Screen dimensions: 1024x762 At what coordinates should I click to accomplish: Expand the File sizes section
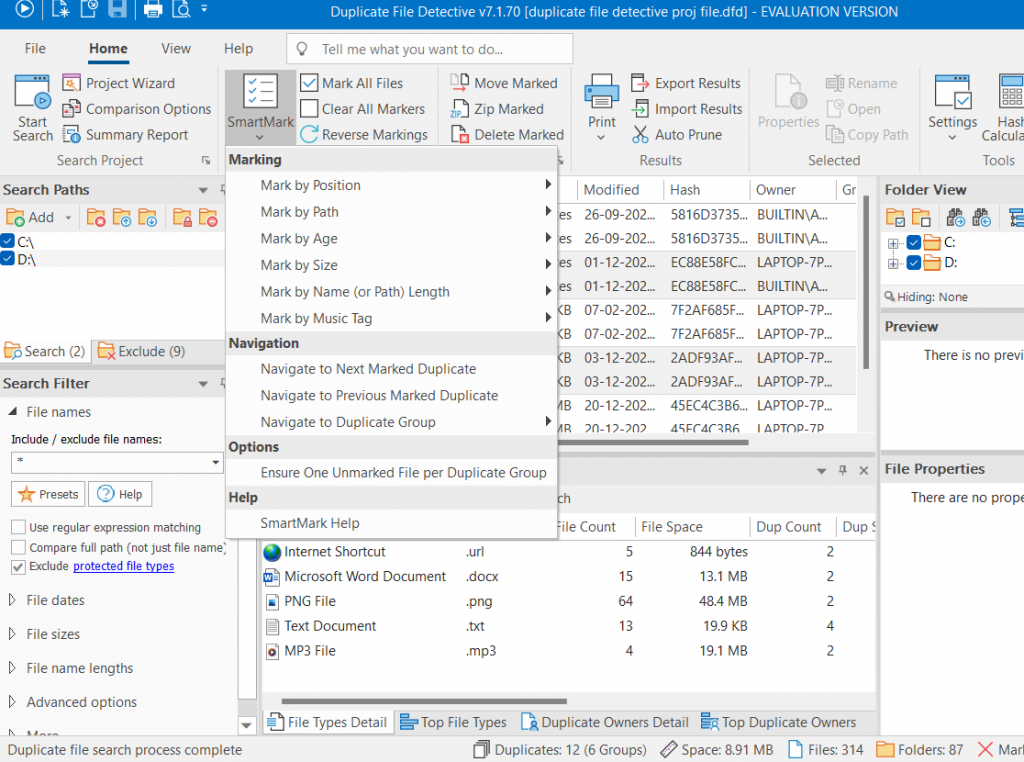[x=12, y=634]
